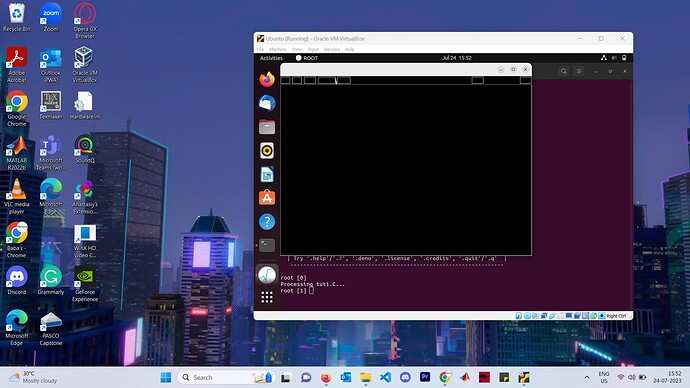Click VirtualBox Right Ctrl host key indicator
The width and height of the screenshot is (690, 388).
[616, 316]
